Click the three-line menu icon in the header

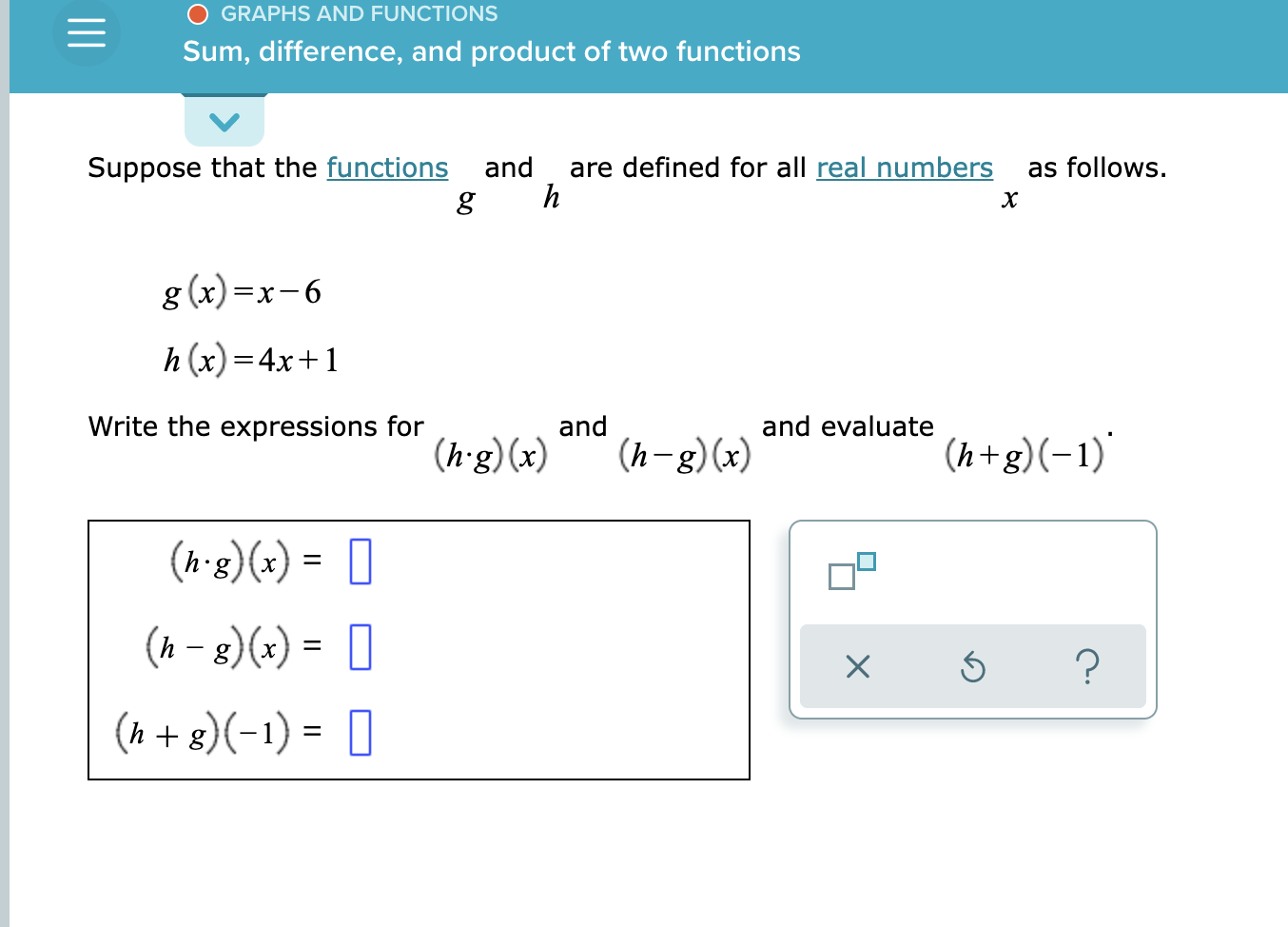(85, 33)
